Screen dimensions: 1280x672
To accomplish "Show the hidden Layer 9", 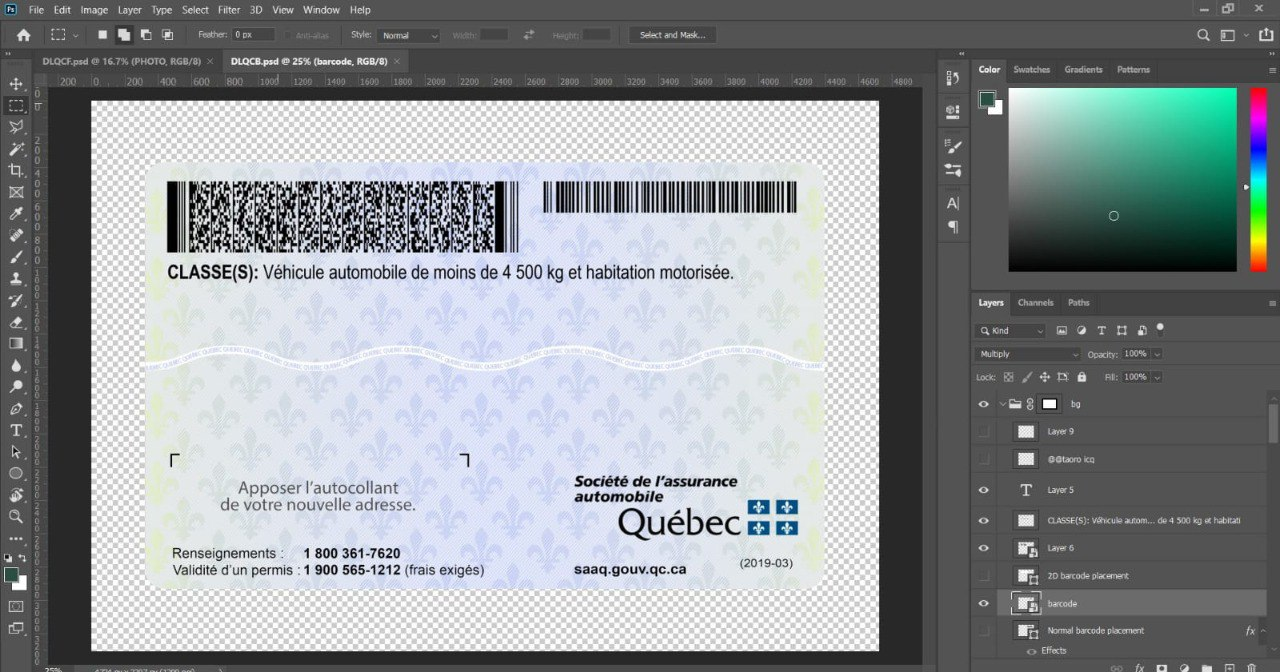I will click(983, 431).
